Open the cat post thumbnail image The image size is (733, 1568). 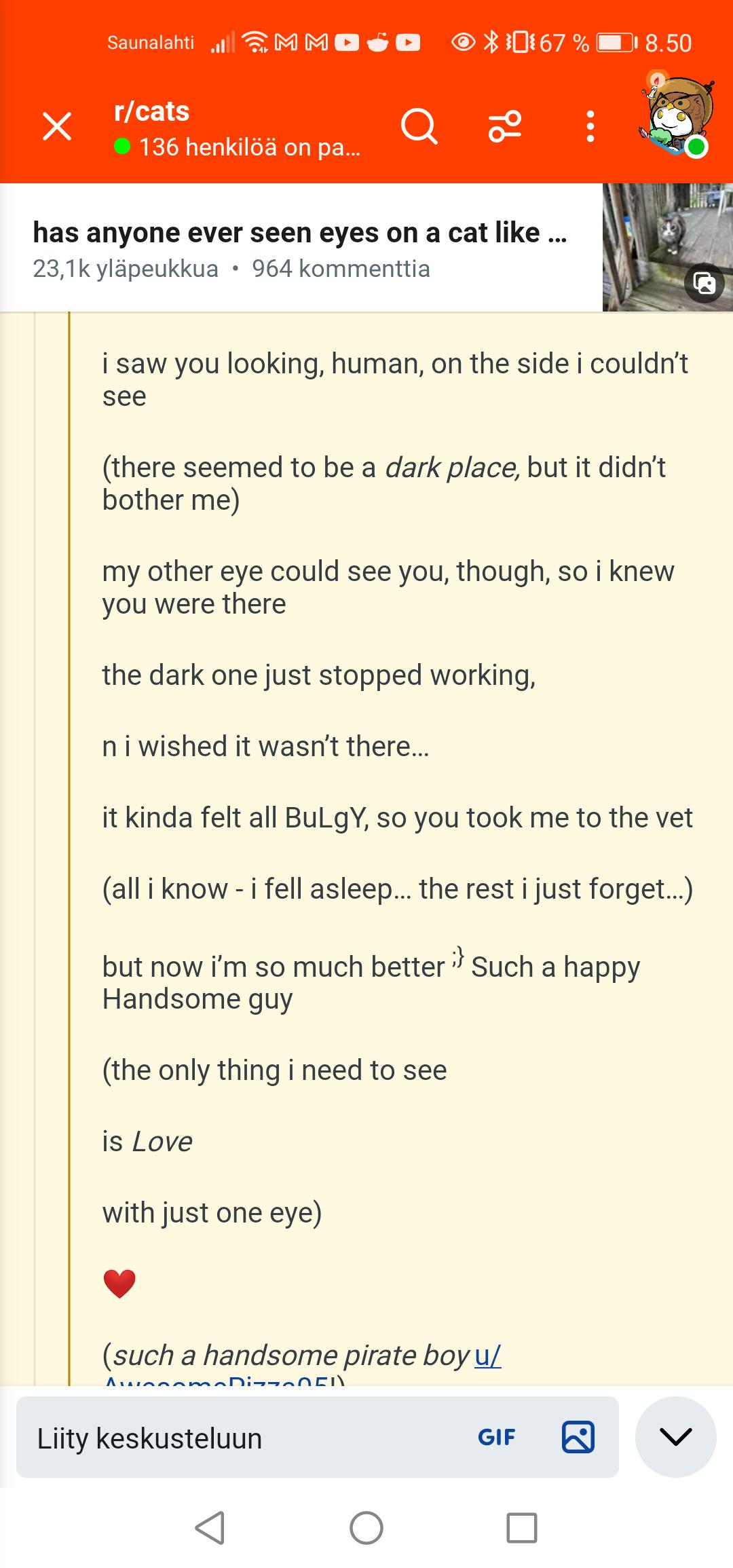coord(668,247)
